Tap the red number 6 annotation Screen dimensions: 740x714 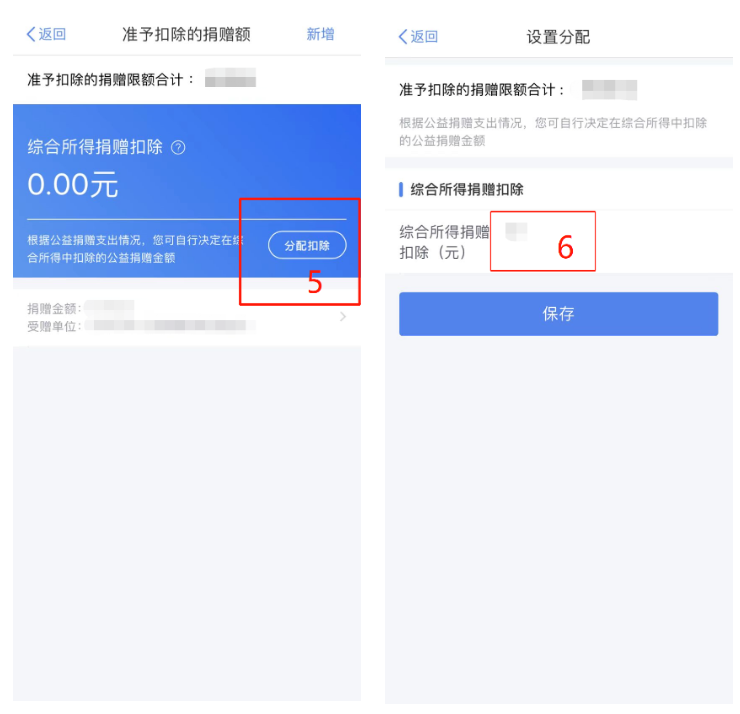pyautogui.click(x=565, y=247)
